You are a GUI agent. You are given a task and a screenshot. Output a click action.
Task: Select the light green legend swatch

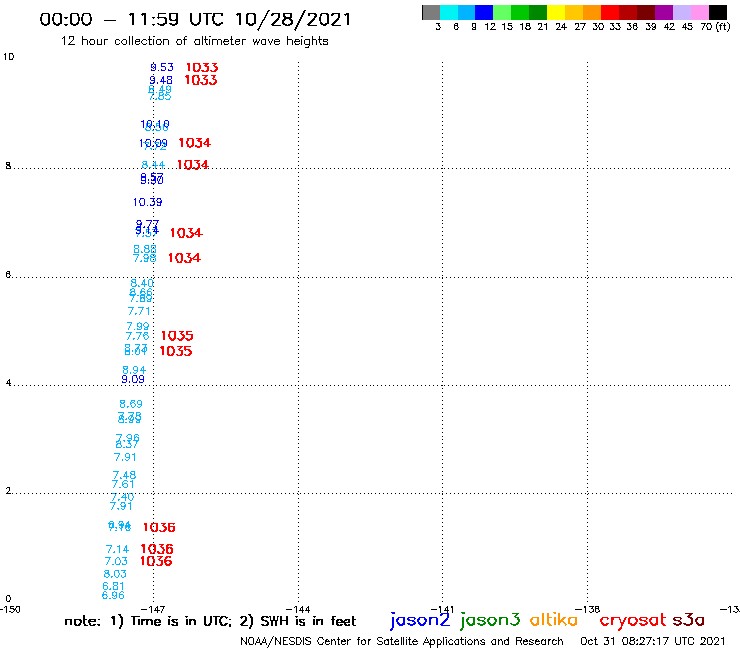(502, 12)
